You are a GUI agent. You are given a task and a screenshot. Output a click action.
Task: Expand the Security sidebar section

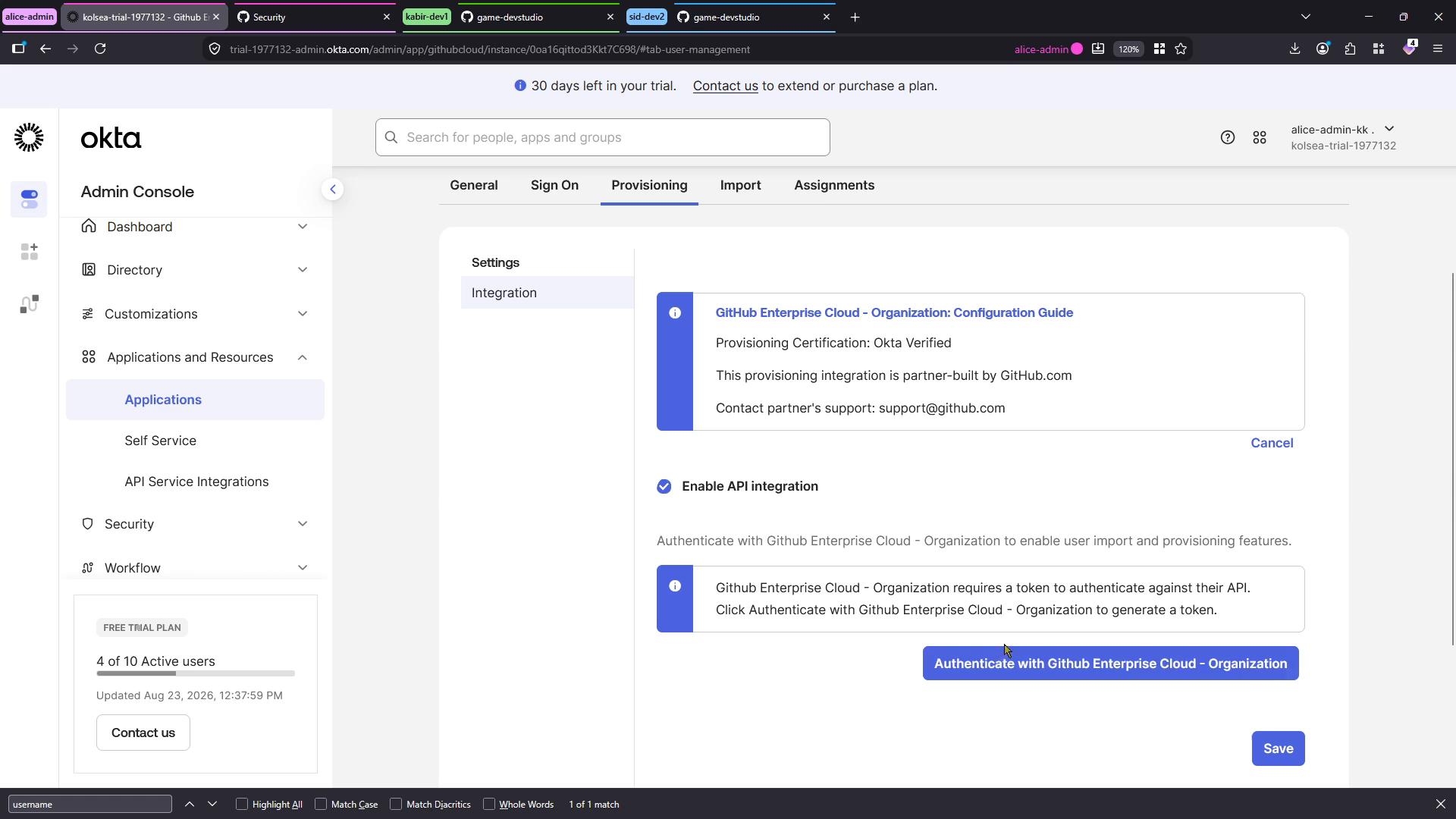coord(195,524)
